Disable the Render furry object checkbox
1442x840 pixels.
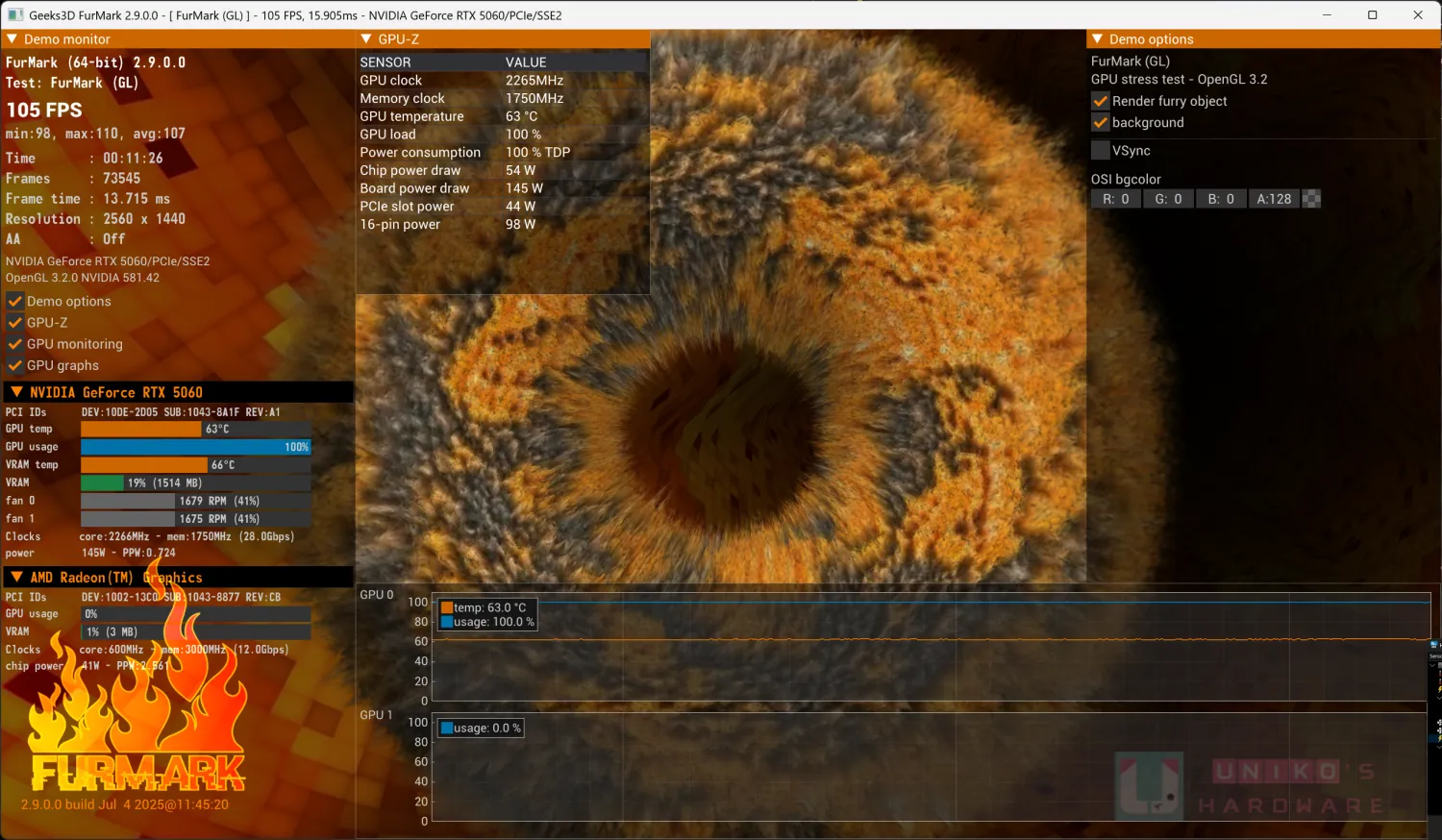pyautogui.click(x=1101, y=101)
